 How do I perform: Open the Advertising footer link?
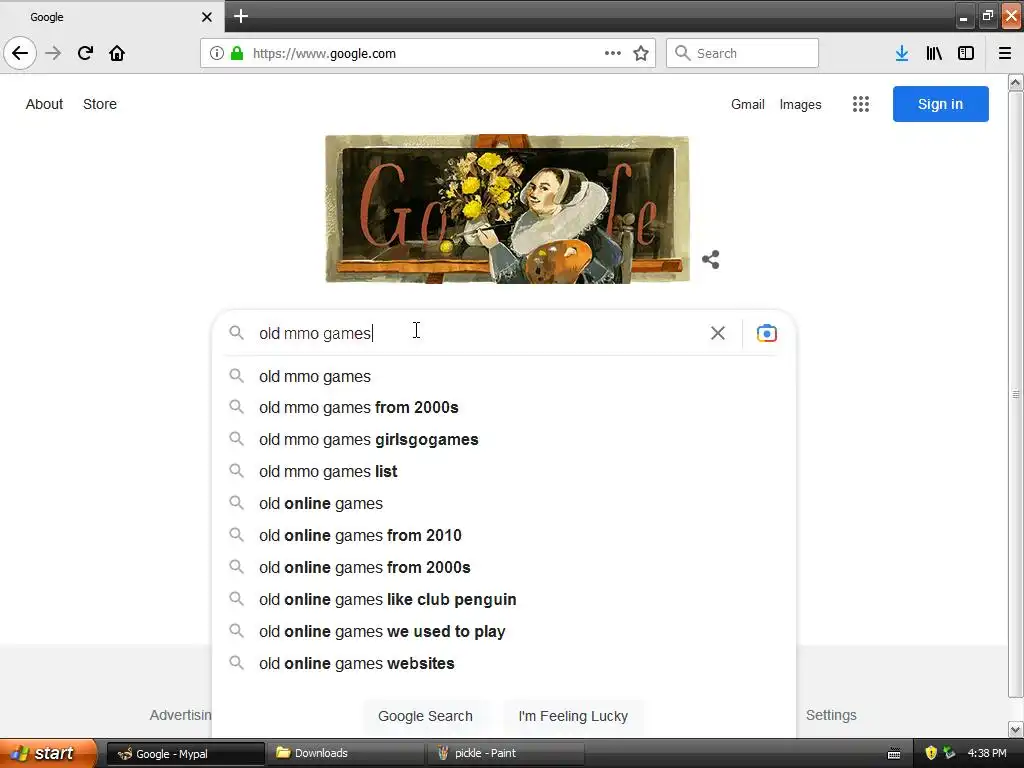[180, 715]
